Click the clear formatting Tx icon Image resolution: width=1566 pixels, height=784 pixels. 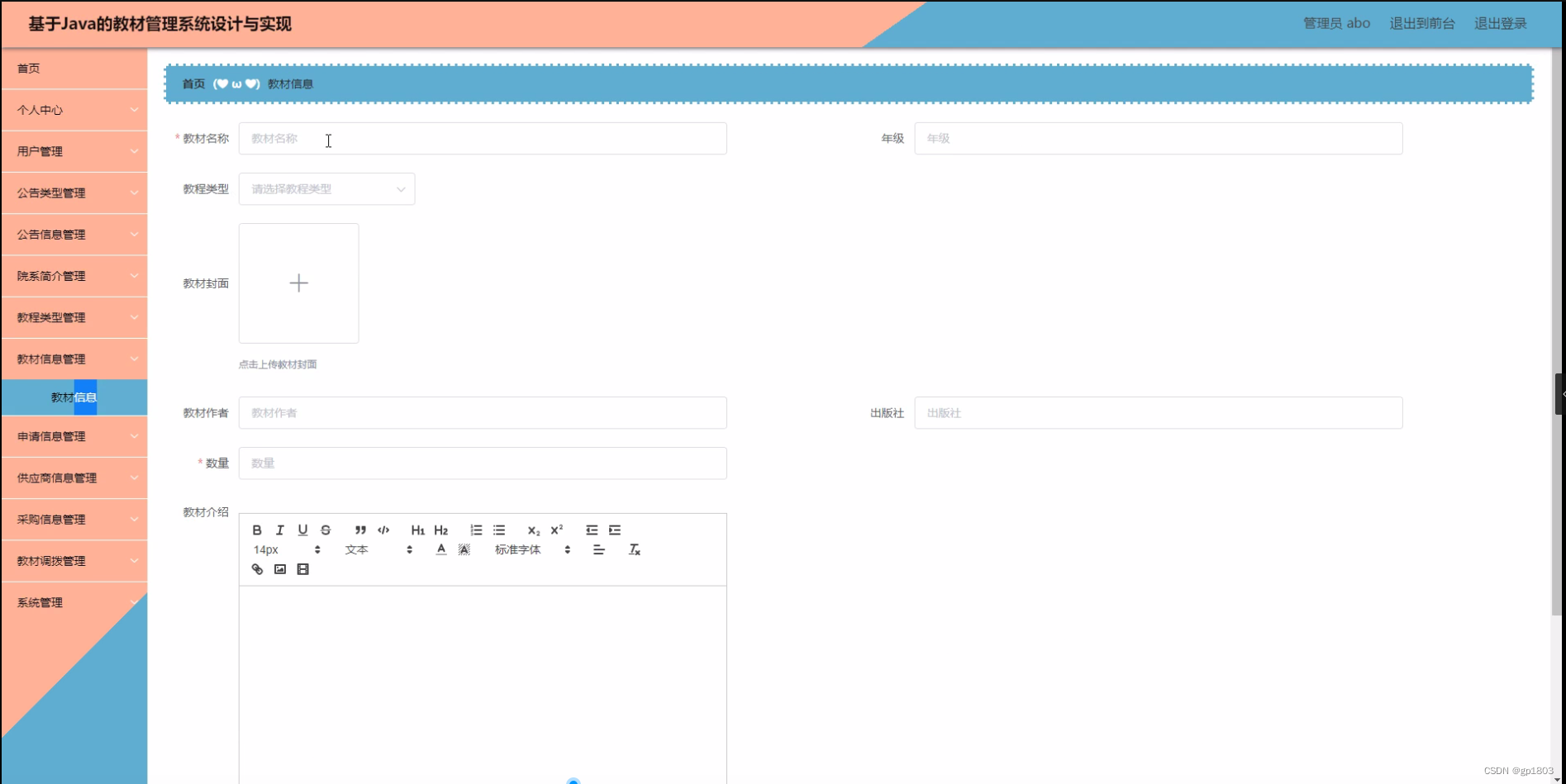635,549
